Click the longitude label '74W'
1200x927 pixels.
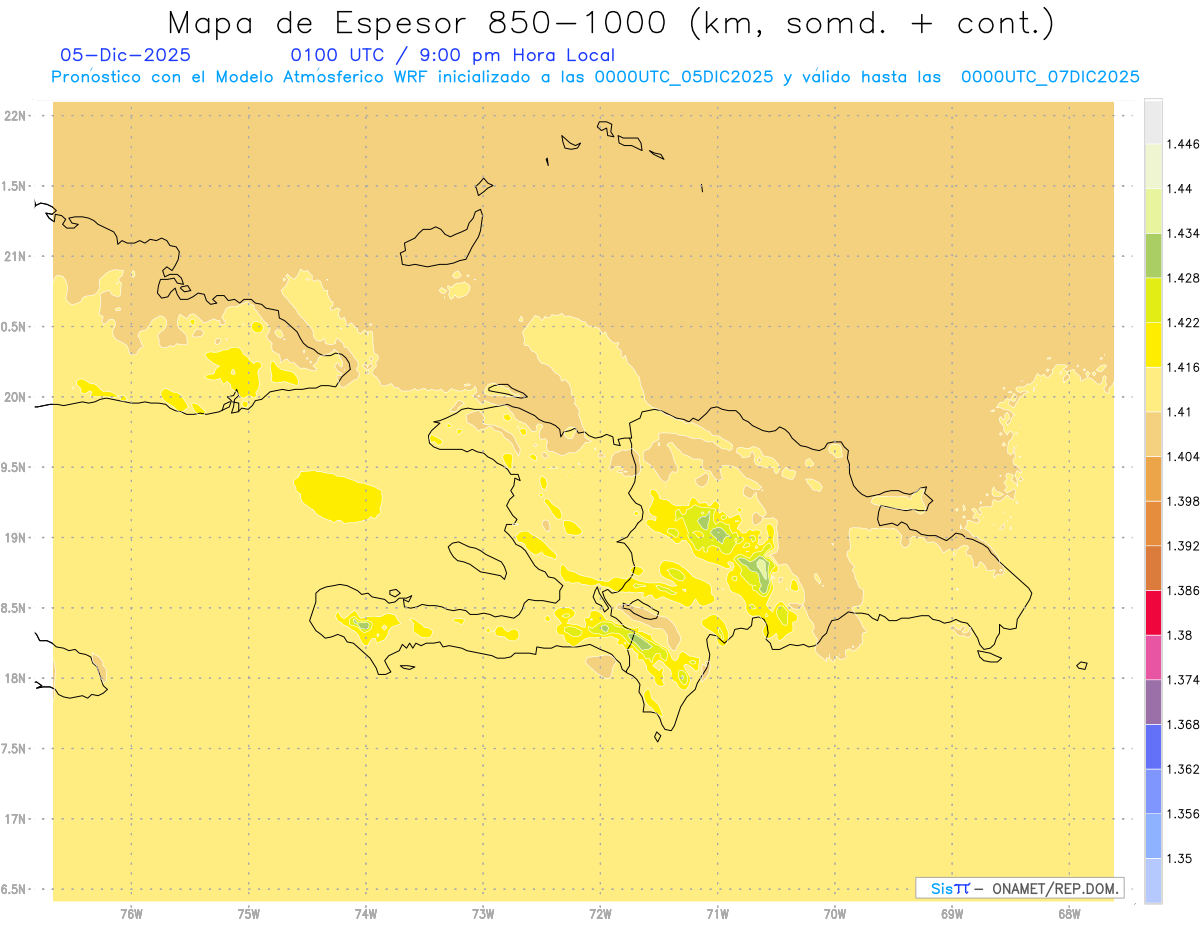[366, 914]
